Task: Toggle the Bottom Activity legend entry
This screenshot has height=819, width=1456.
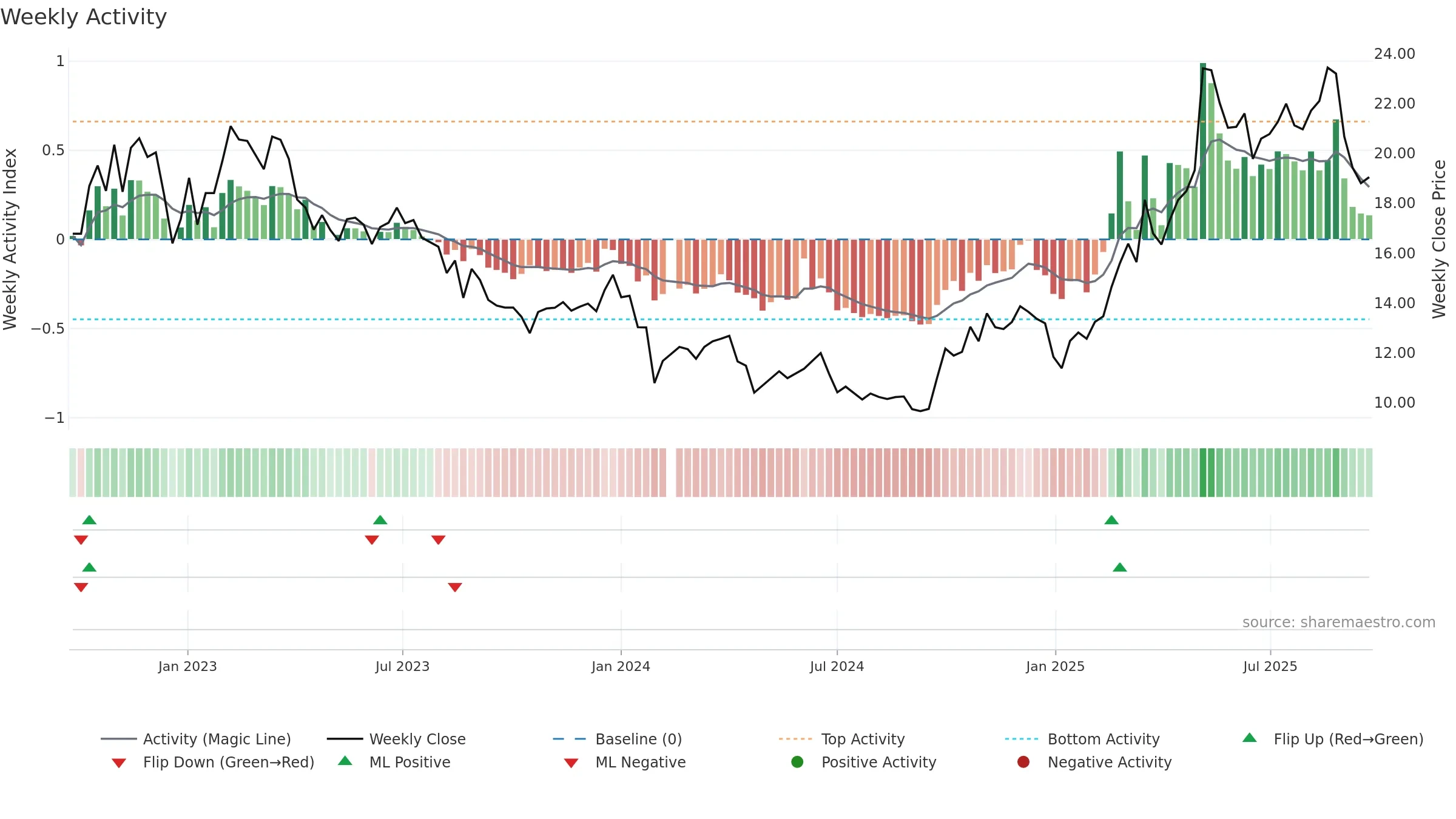Action: [1082, 739]
